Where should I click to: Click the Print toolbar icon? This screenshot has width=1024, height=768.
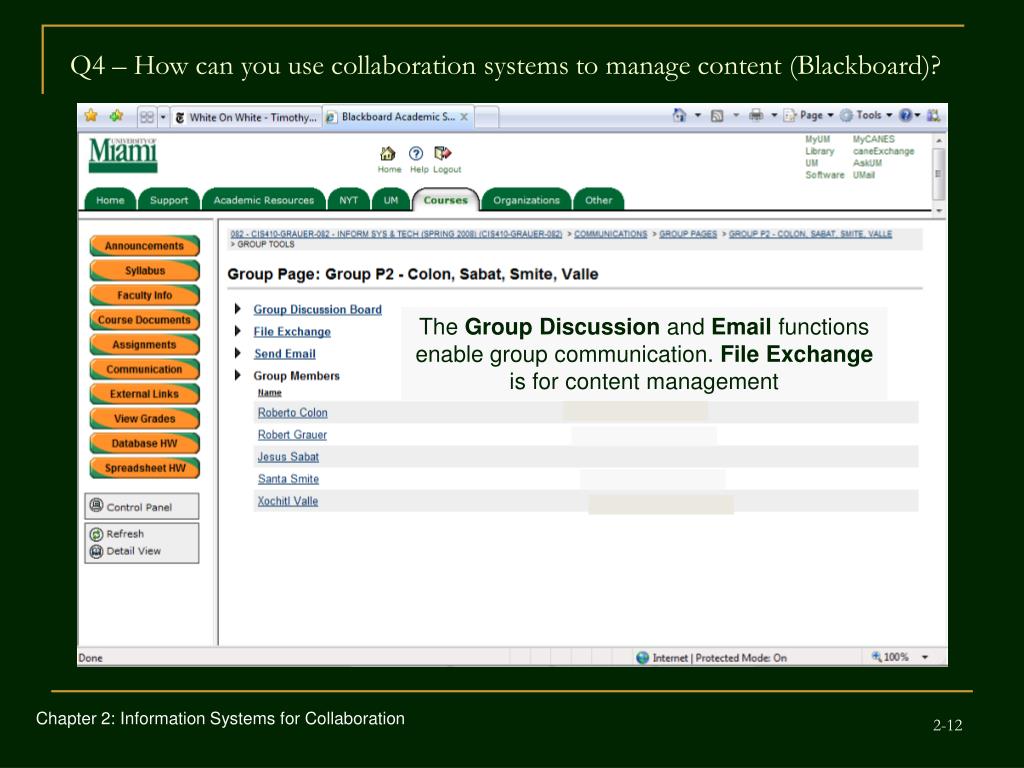tap(756, 116)
